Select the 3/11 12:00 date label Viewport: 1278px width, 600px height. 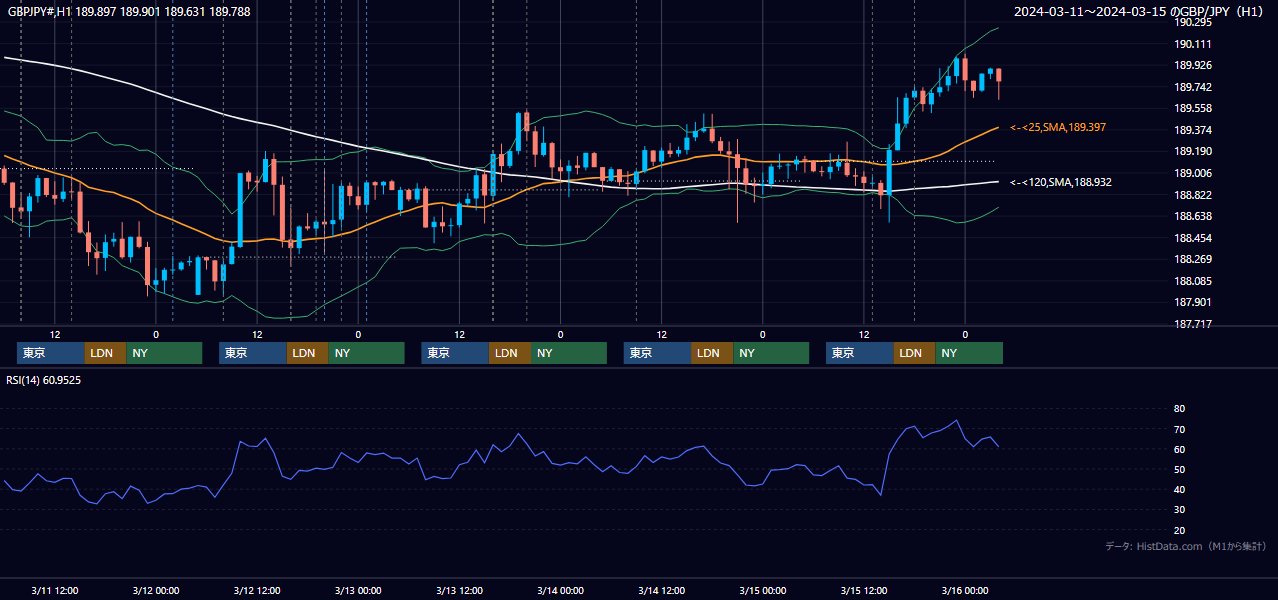click(x=55, y=591)
